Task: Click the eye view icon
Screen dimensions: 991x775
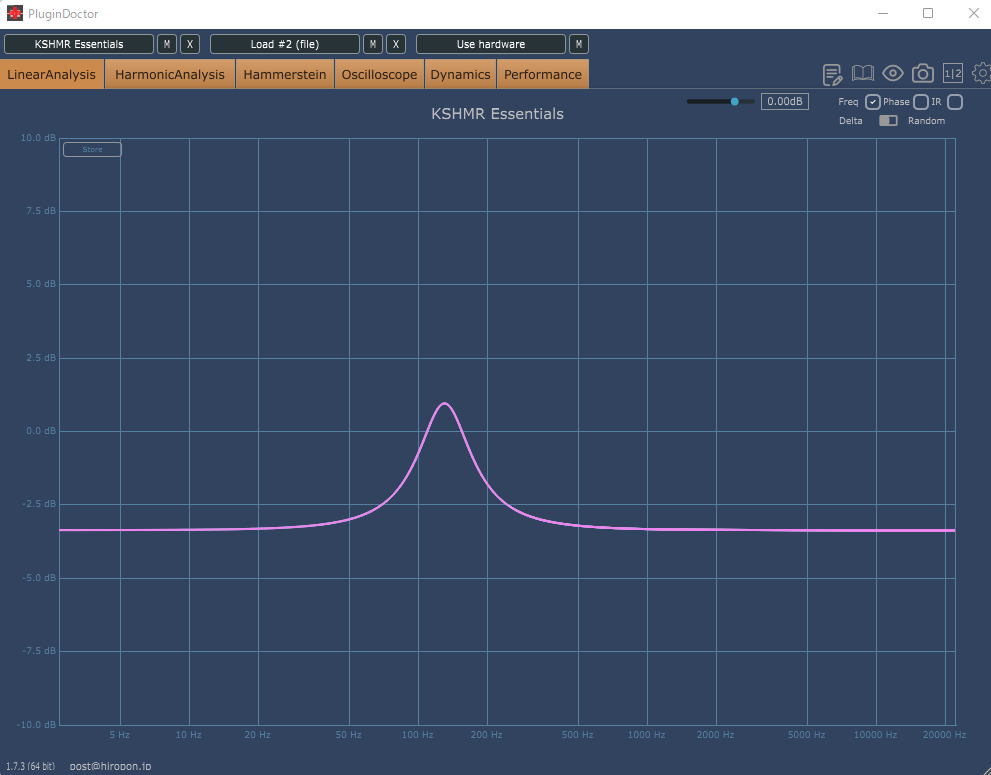Action: tap(892, 73)
